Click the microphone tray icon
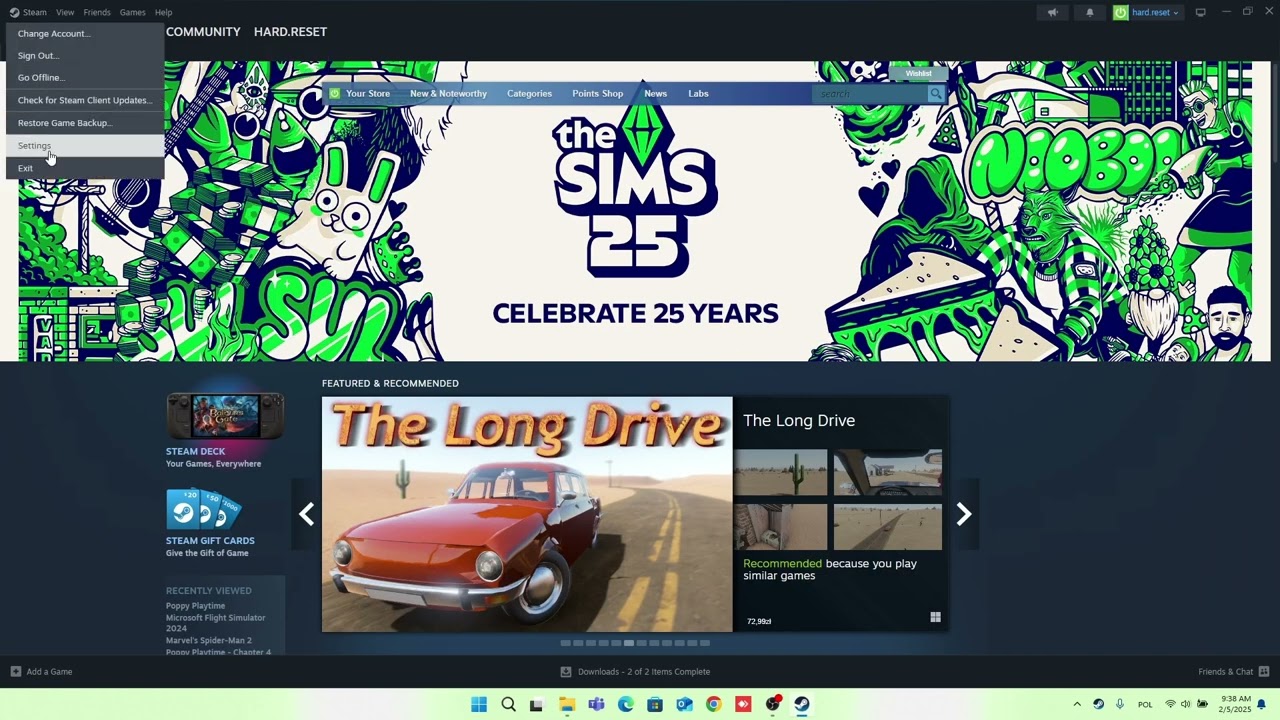1280x720 pixels. tap(1120, 704)
